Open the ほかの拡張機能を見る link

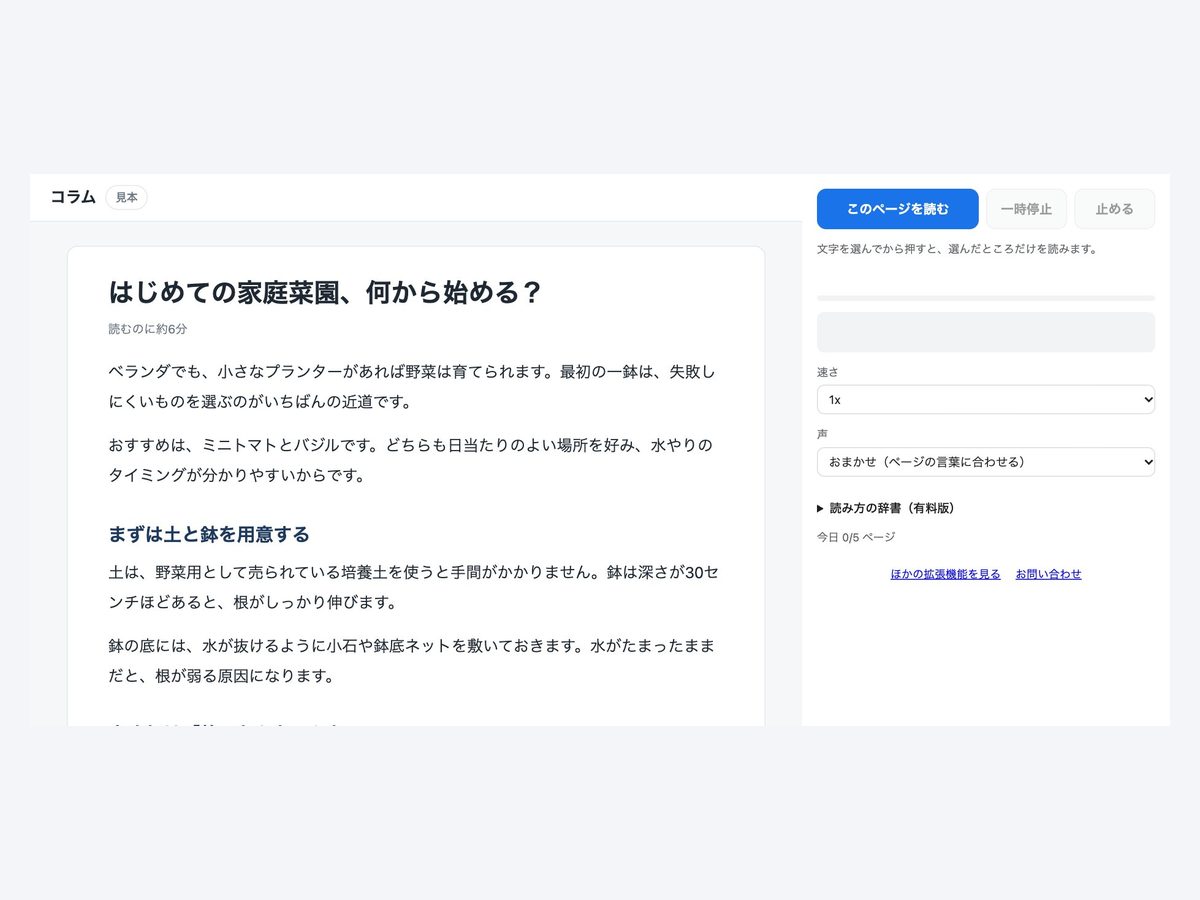(x=945, y=574)
